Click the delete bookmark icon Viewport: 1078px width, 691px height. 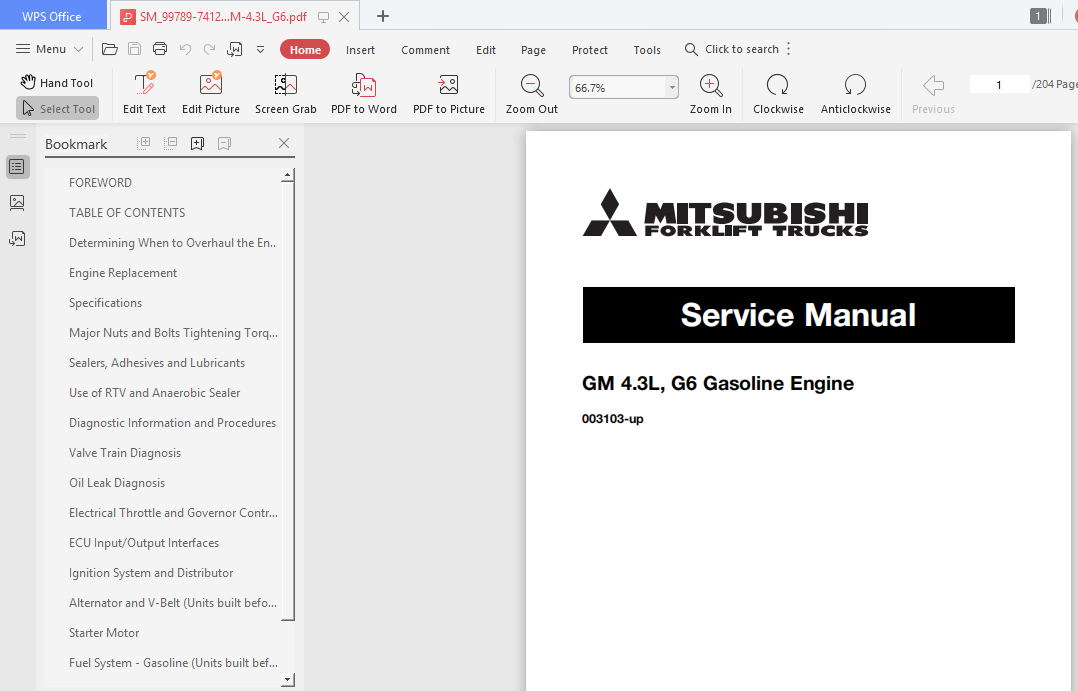(224, 143)
